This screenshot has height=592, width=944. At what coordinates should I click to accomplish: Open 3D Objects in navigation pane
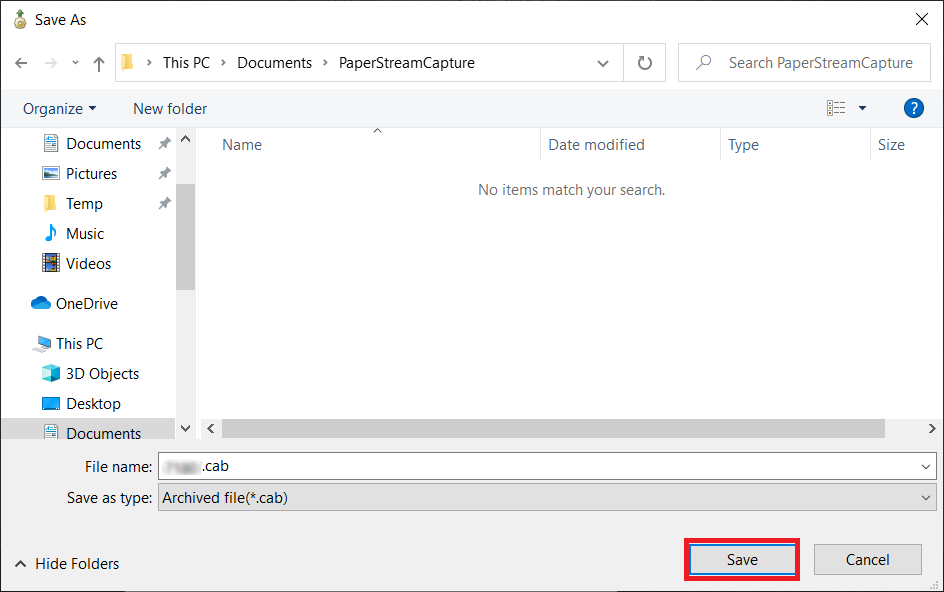click(x=102, y=373)
